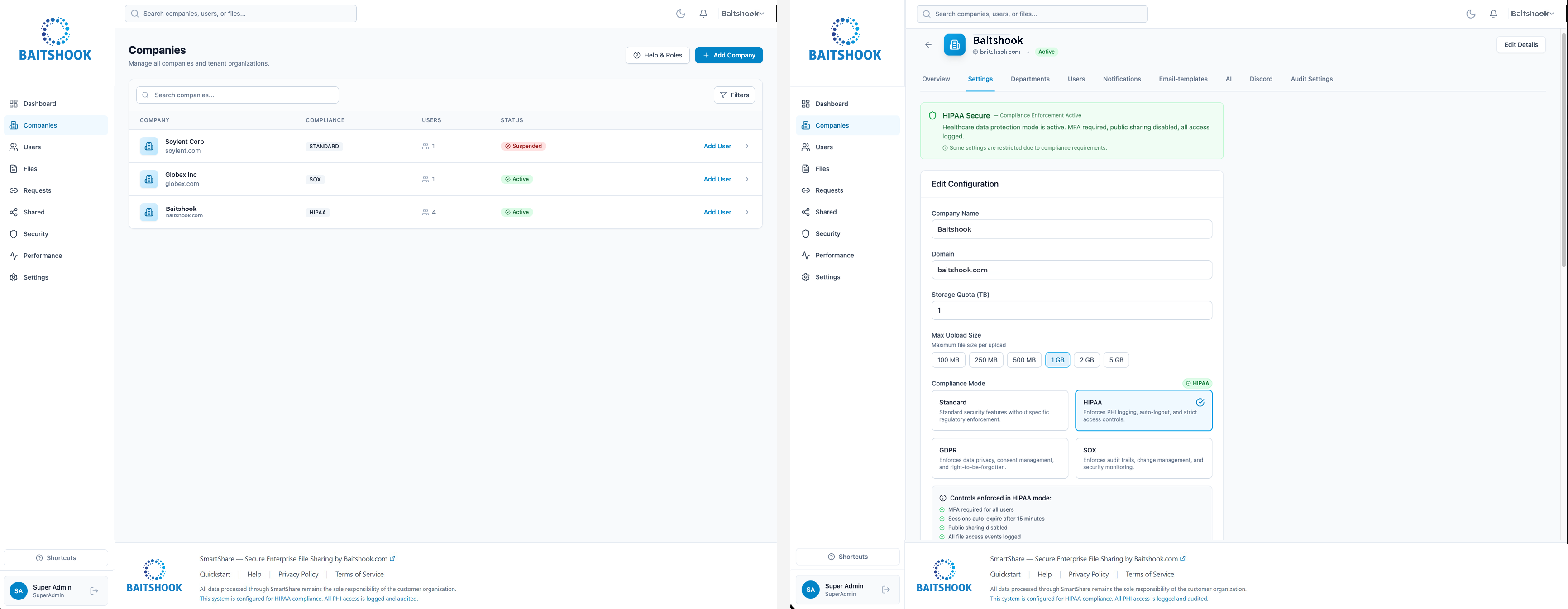Image resolution: width=1568 pixels, height=609 pixels.
Task: Open Performance from left sidebar
Action: click(x=42, y=256)
